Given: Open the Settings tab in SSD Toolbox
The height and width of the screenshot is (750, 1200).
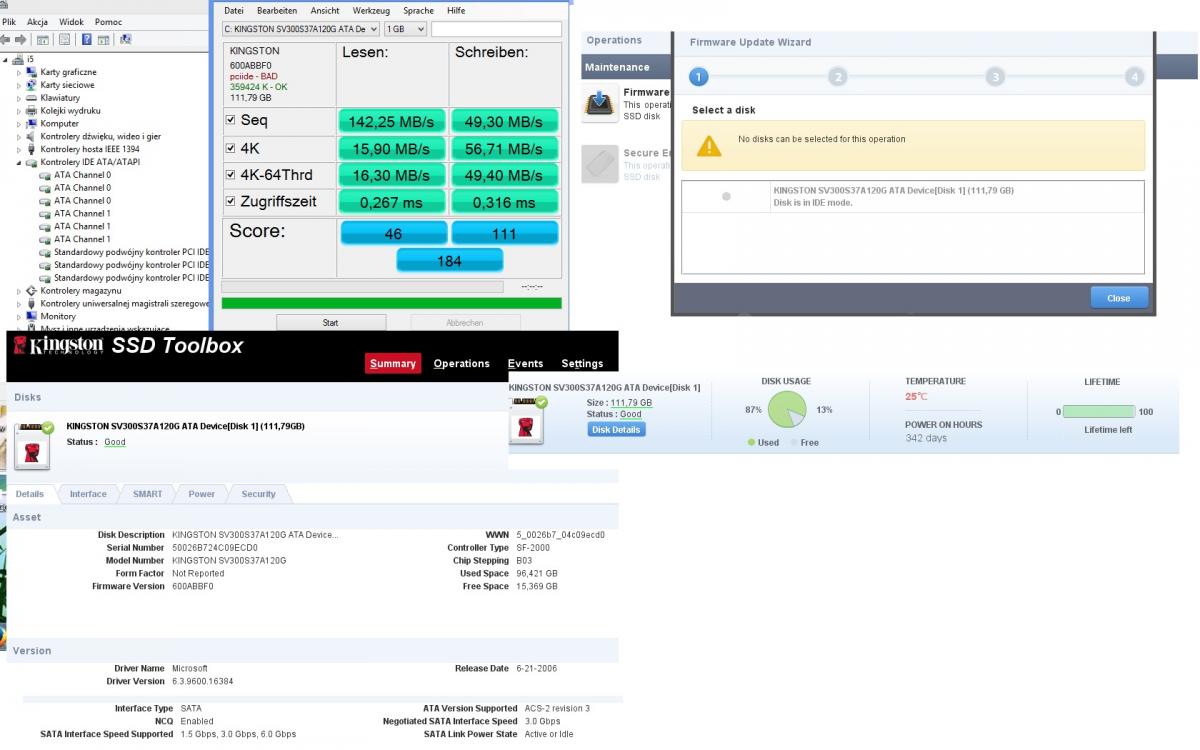Looking at the screenshot, I should pos(582,364).
